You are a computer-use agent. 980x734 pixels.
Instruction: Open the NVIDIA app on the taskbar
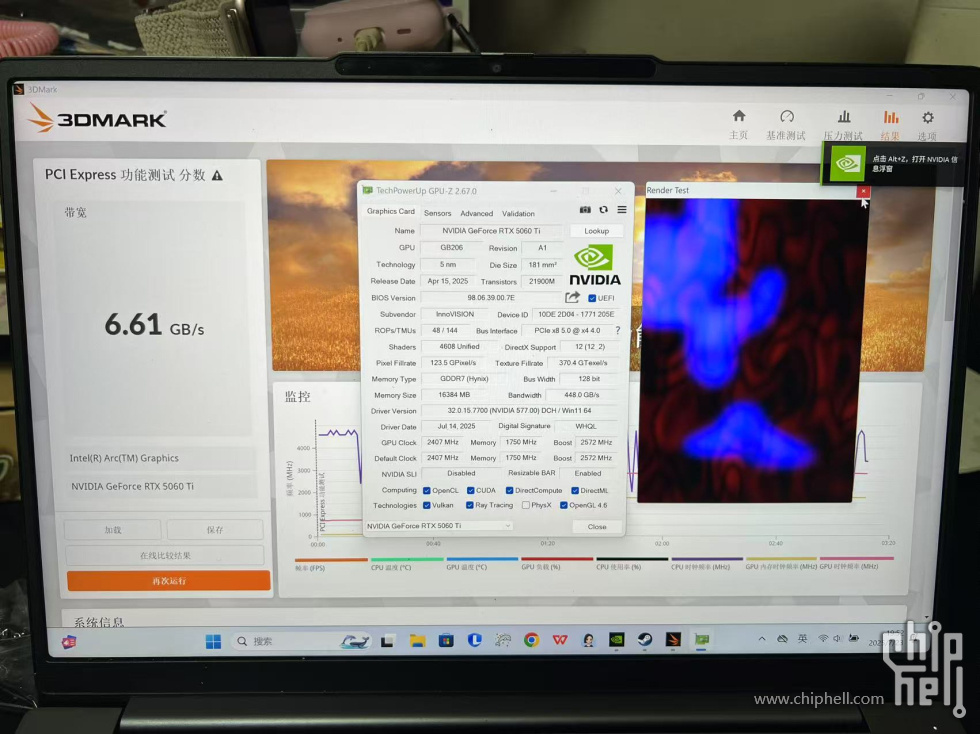tap(616, 640)
